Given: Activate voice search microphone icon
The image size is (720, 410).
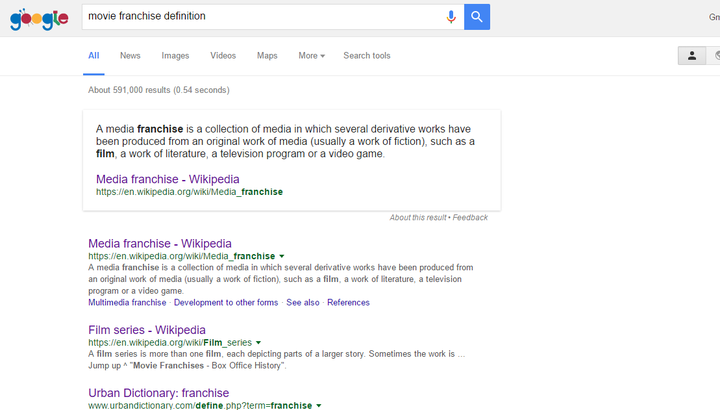Looking at the screenshot, I should (451, 17).
